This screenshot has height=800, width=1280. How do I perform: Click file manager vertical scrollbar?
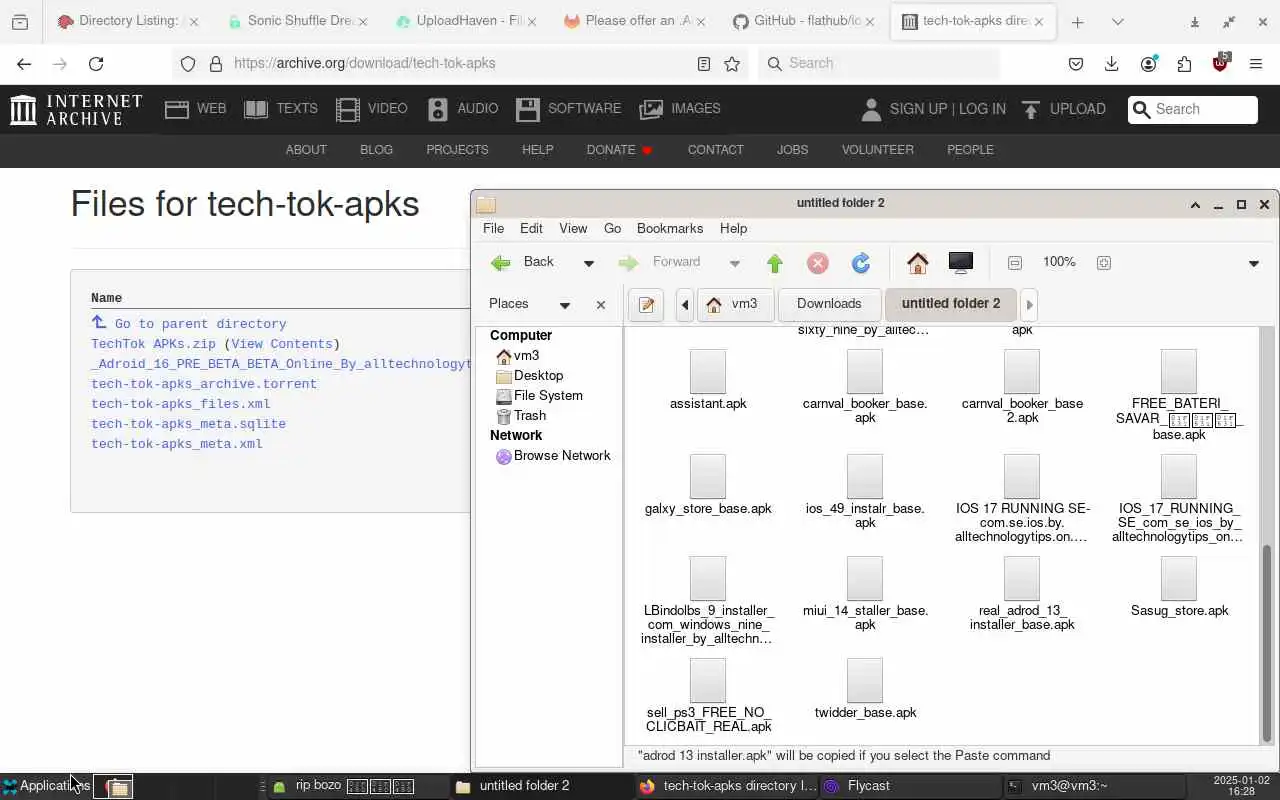click(1267, 643)
